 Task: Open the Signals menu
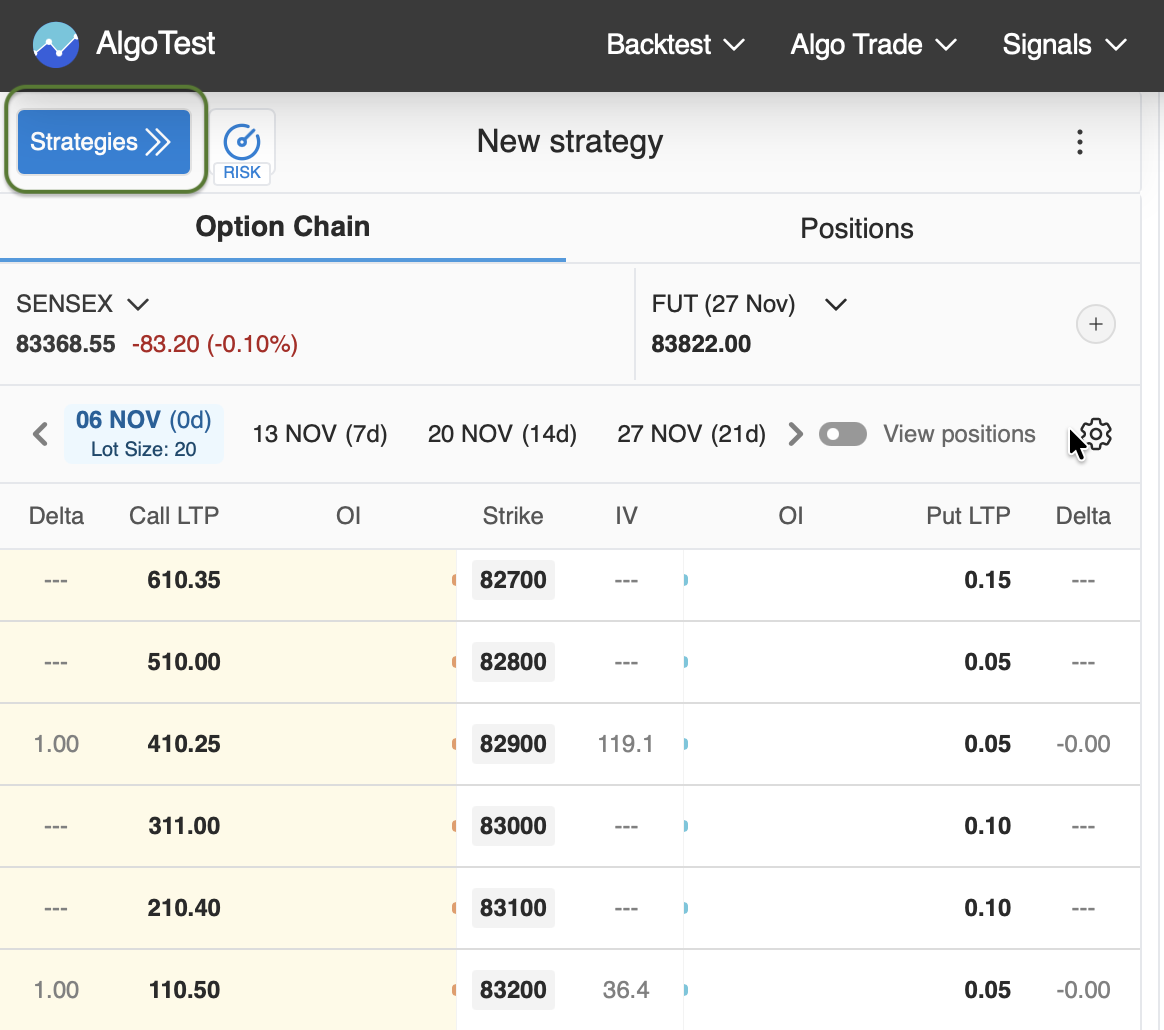[x=1064, y=45]
